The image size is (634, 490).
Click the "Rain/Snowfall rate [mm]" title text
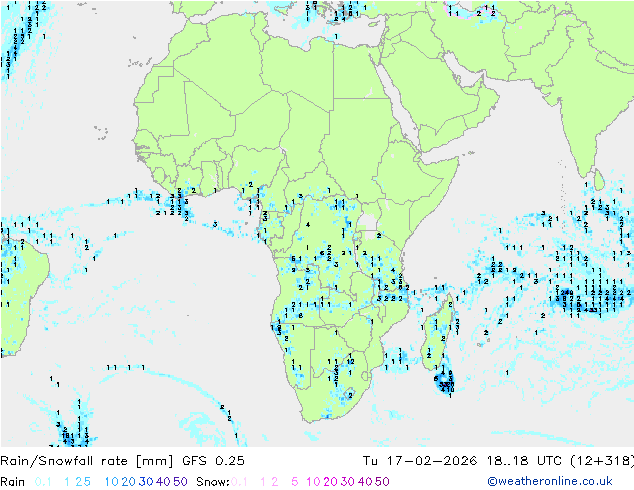coord(87,461)
